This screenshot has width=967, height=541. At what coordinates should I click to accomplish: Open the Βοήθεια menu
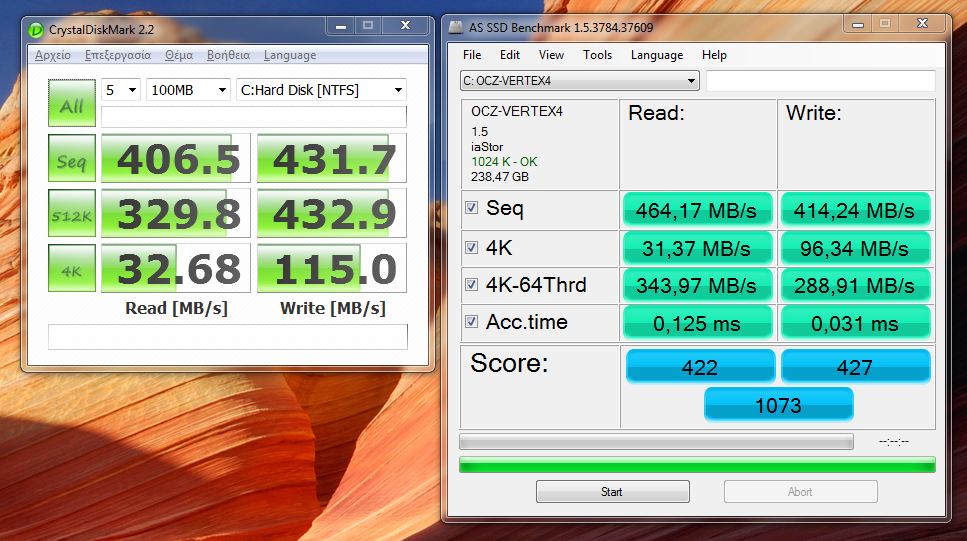point(228,55)
